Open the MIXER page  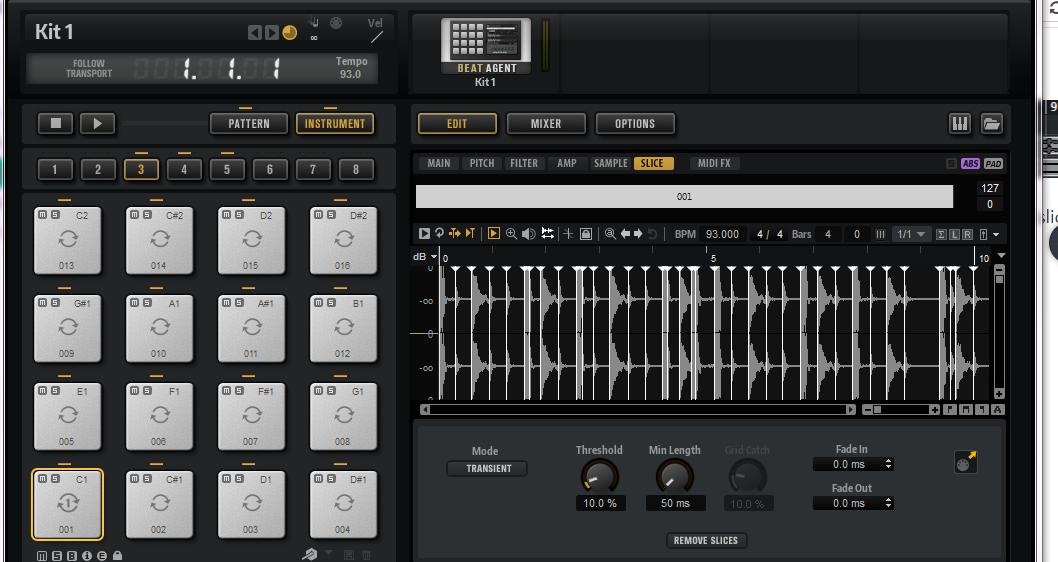point(546,123)
